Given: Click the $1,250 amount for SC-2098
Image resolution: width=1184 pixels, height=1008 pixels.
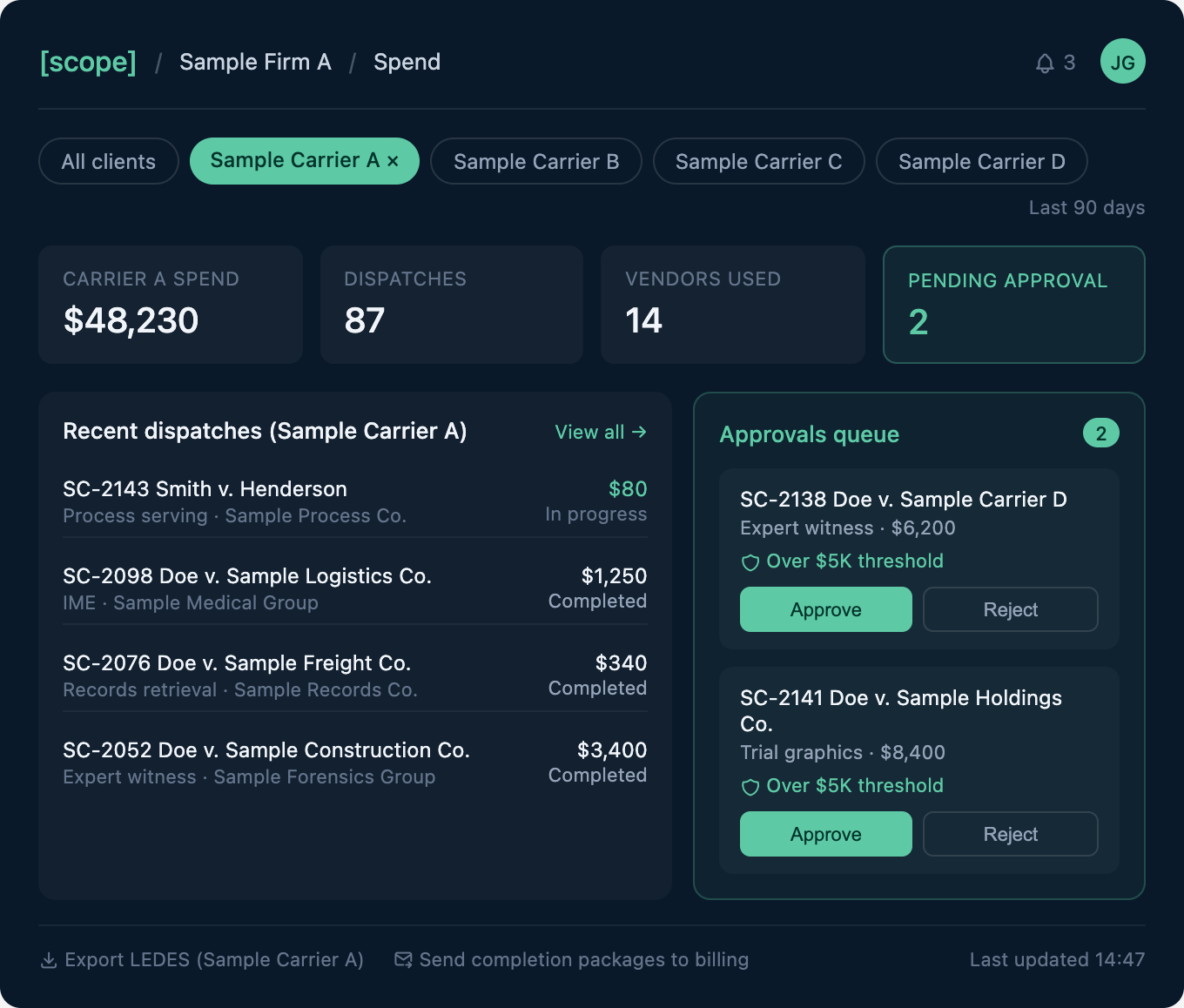Looking at the screenshot, I should pyautogui.click(x=615, y=576).
